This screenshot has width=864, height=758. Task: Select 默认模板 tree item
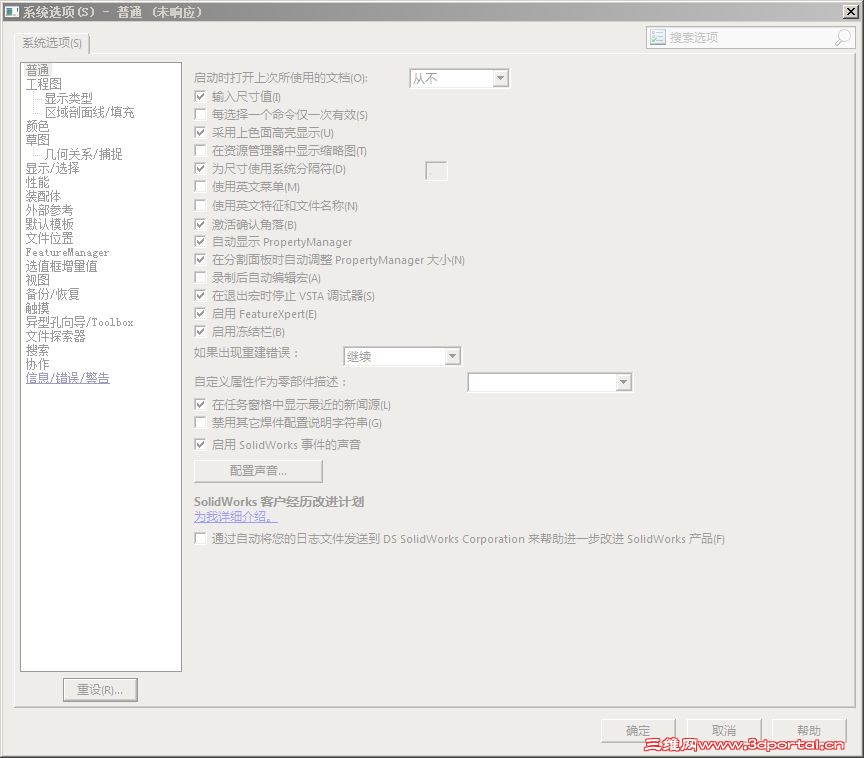(49, 224)
